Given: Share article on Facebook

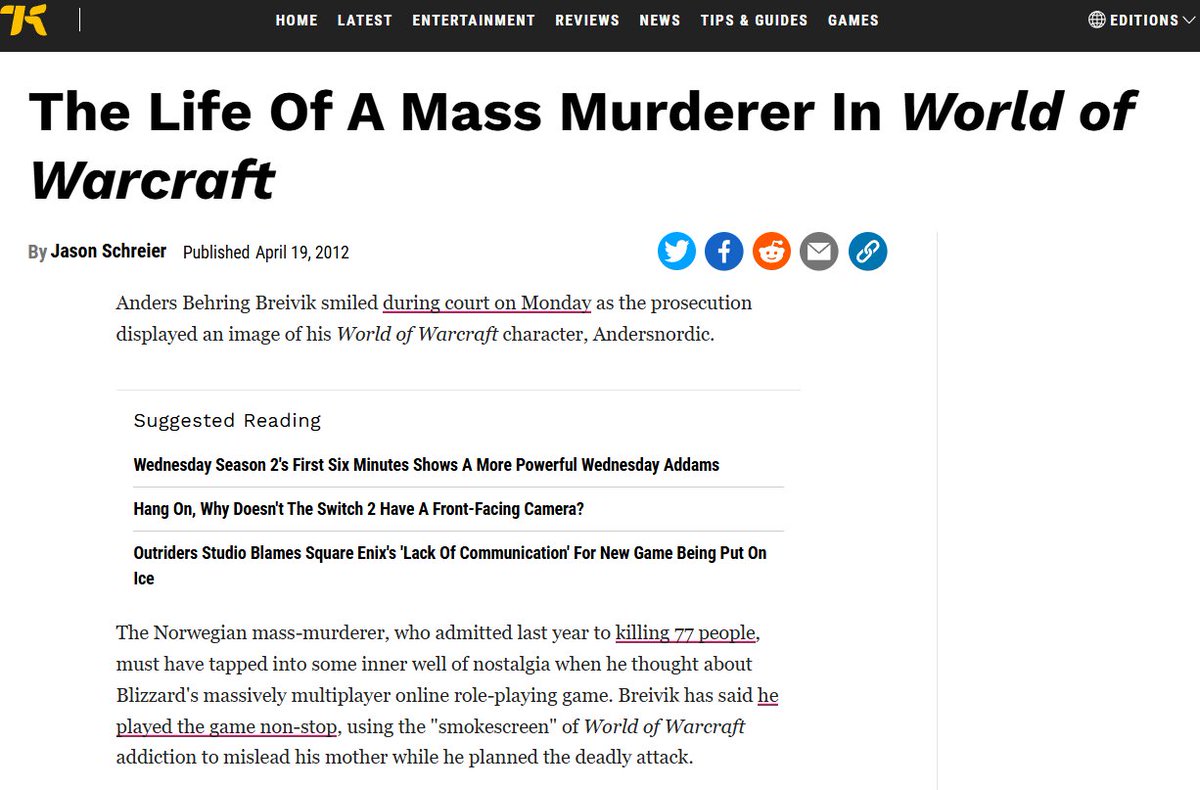Looking at the screenshot, I should point(724,251).
